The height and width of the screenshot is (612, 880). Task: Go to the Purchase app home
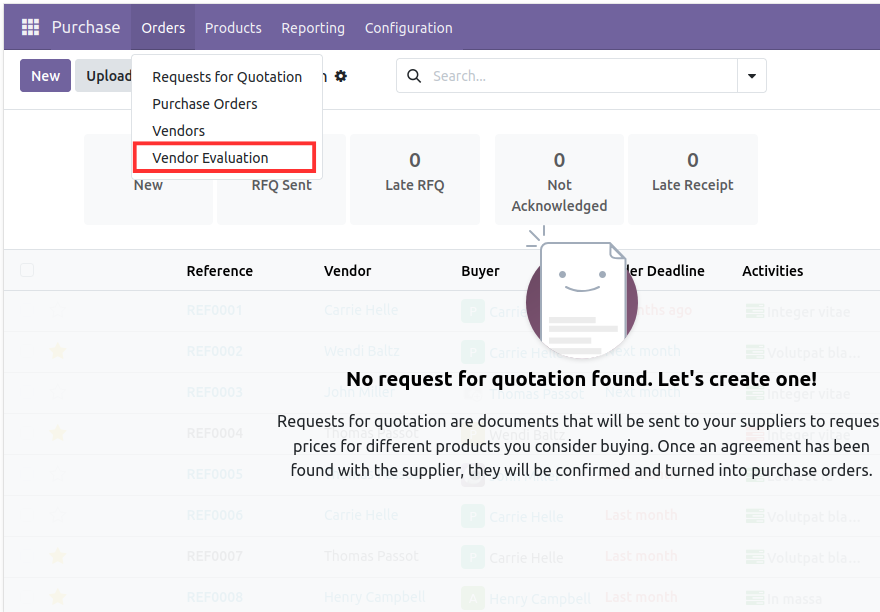pos(86,27)
